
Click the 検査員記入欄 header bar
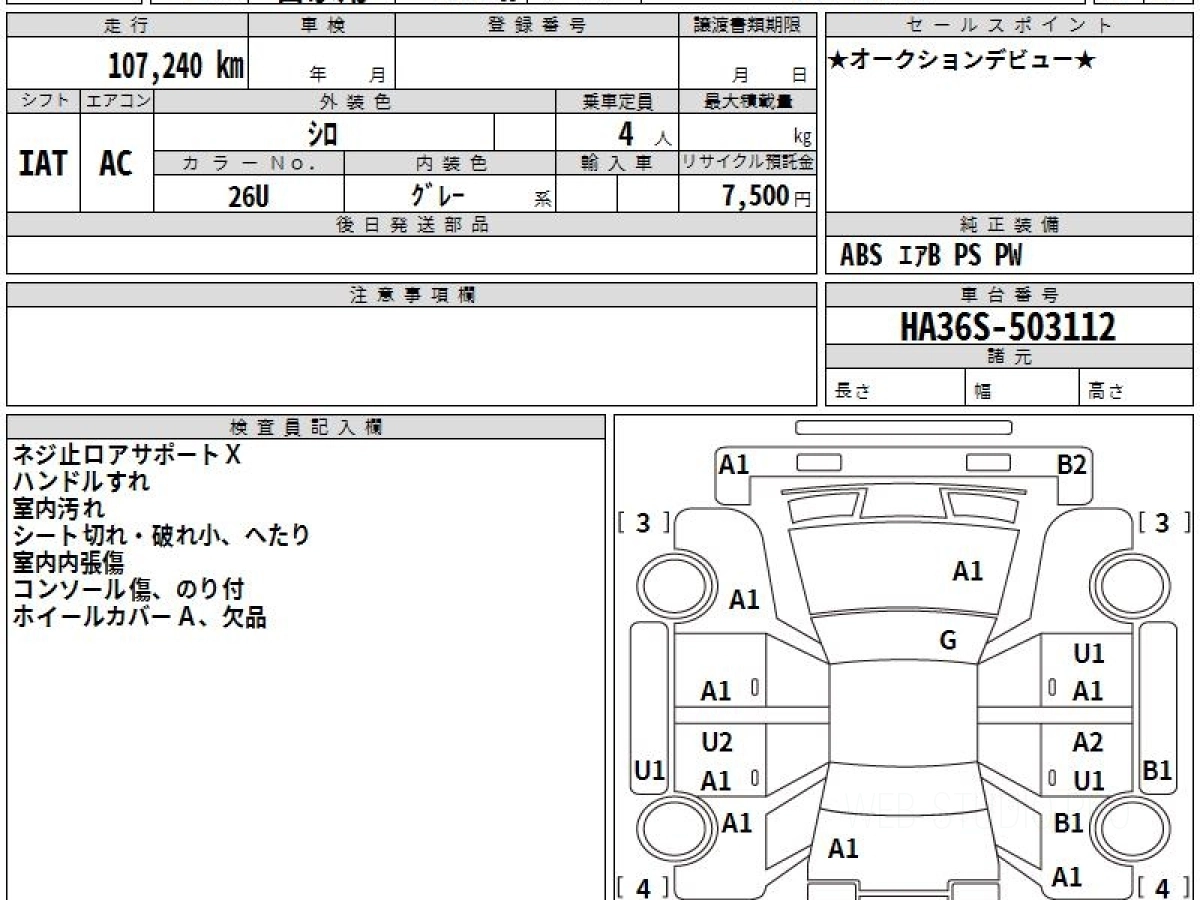[306, 427]
